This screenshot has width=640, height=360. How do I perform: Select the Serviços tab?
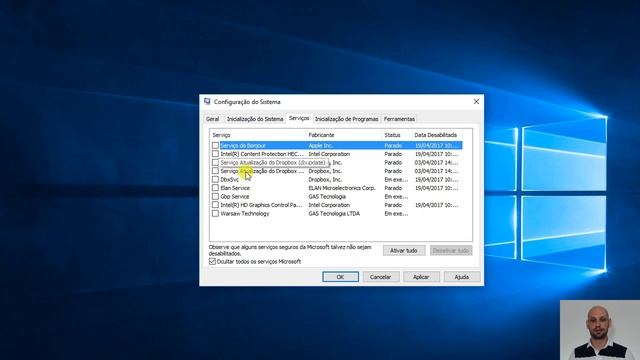(299, 118)
